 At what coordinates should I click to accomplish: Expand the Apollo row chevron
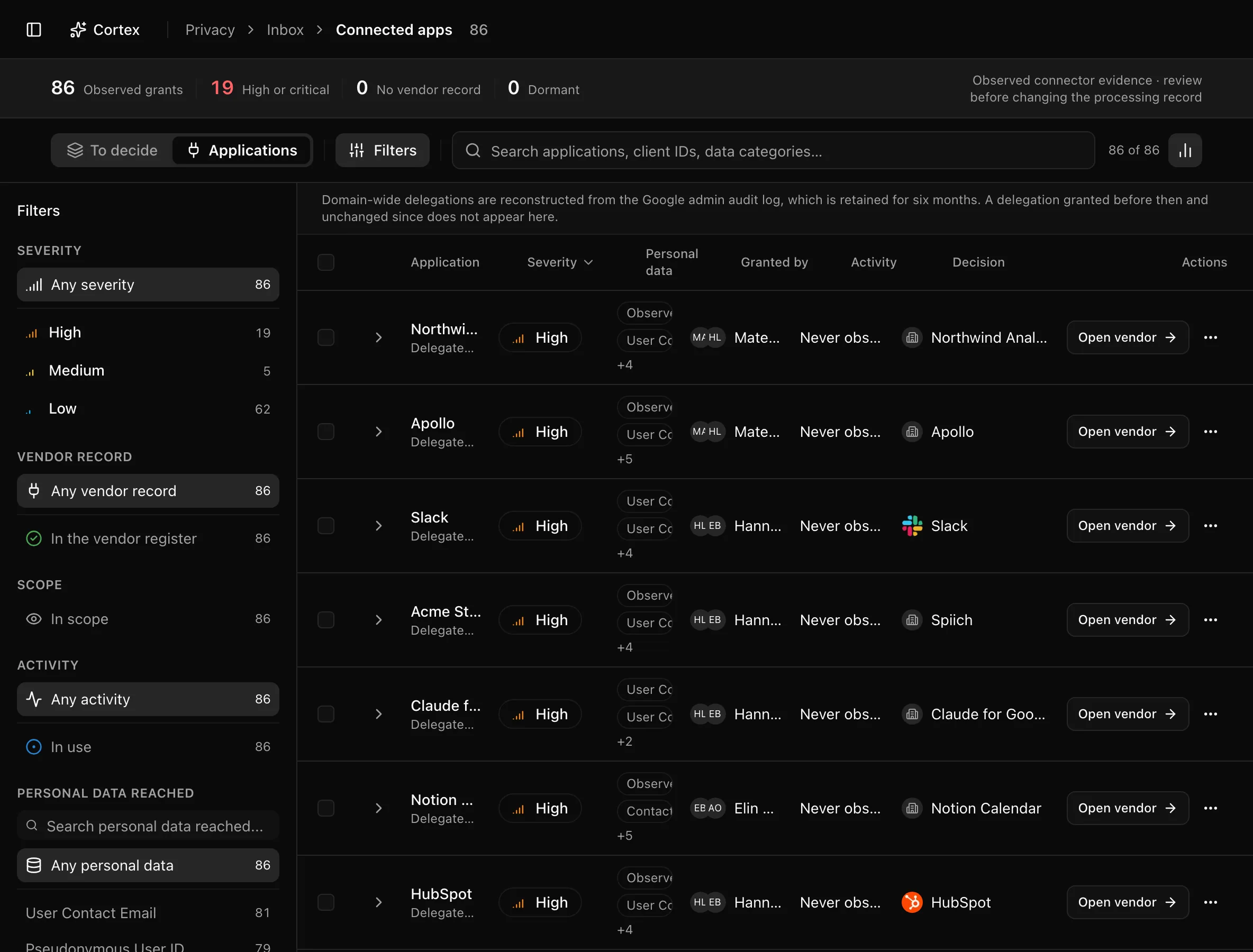[x=379, y=432]
